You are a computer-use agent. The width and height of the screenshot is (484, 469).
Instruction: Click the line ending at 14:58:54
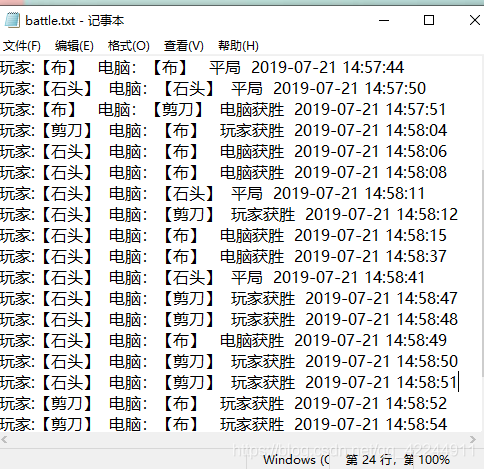pos(224,425)
